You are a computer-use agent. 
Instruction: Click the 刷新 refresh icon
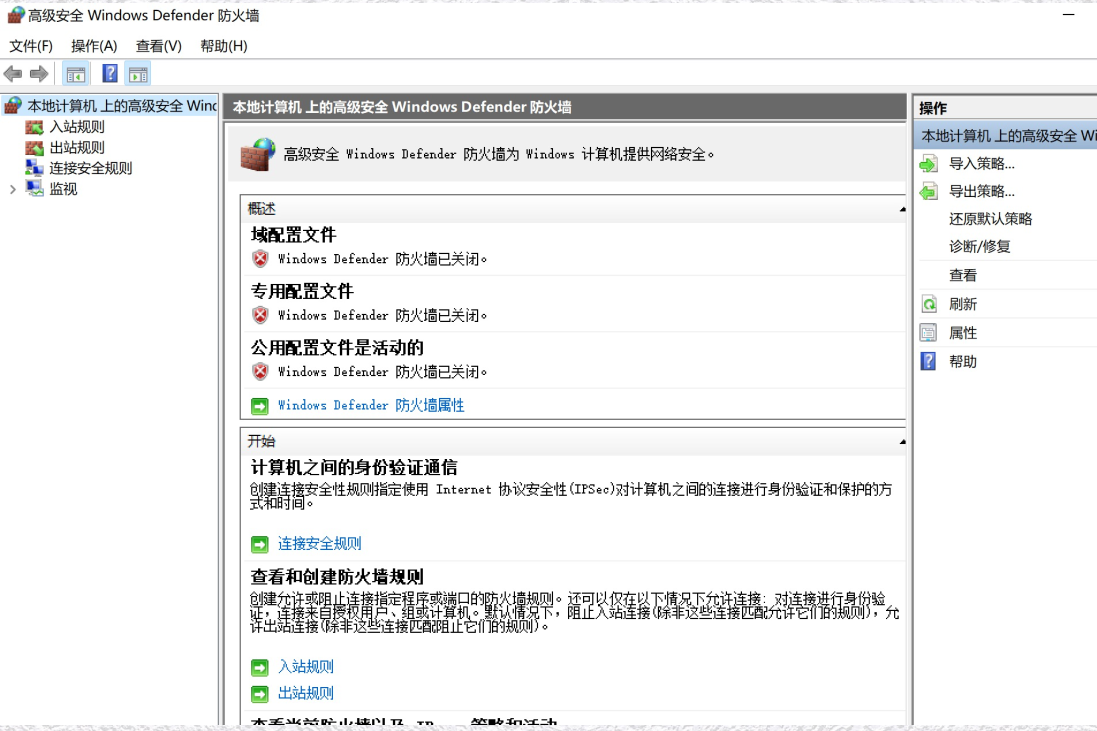[x=928, y=304]
